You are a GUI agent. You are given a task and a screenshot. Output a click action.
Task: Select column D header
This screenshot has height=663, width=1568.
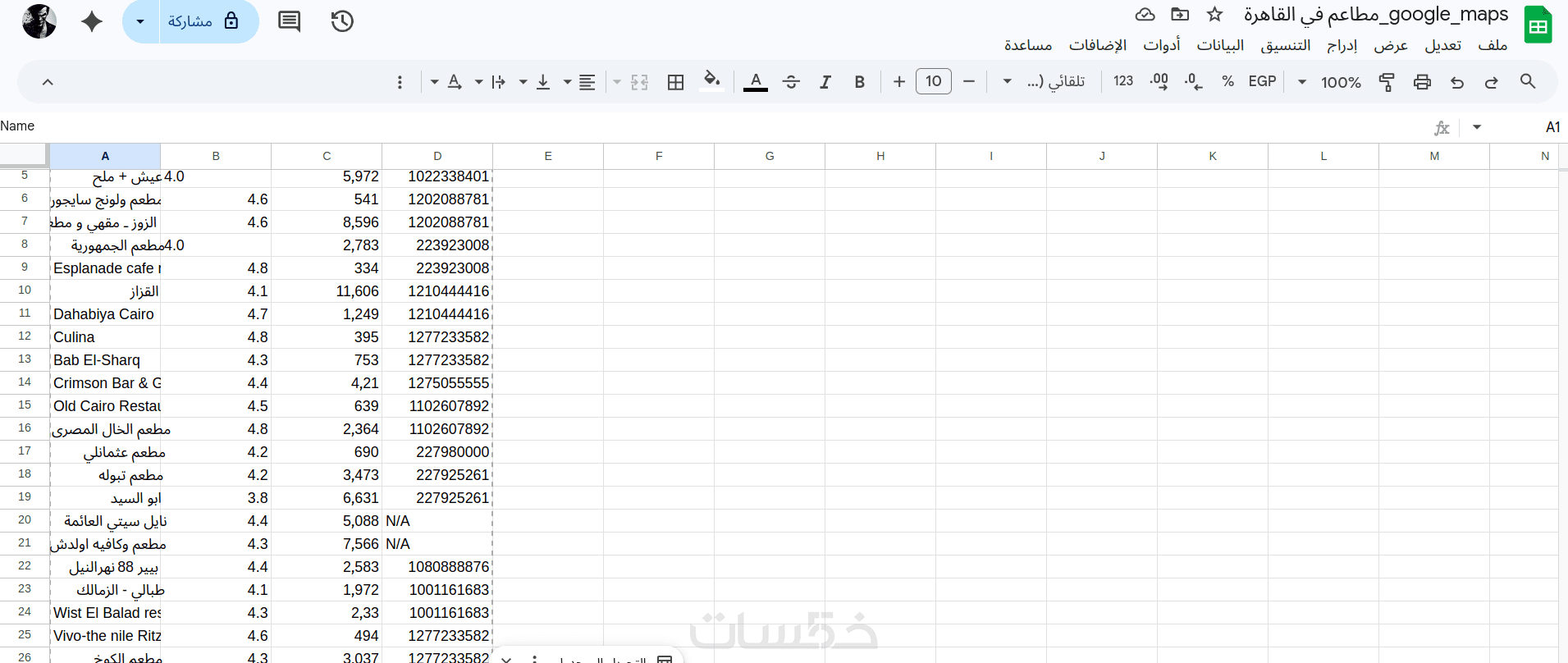coord(437,156)
